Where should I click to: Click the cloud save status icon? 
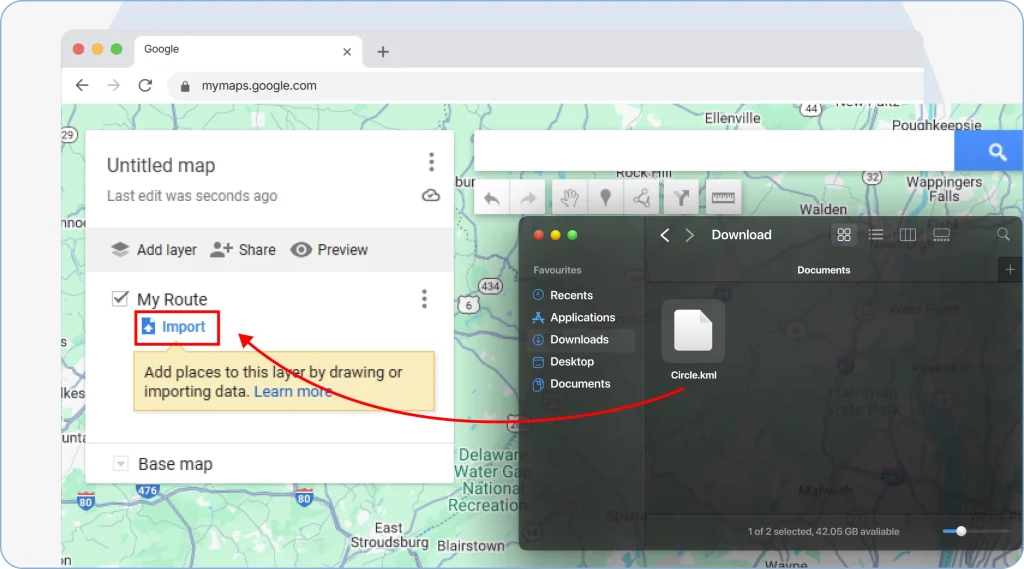tap(431, 195)
